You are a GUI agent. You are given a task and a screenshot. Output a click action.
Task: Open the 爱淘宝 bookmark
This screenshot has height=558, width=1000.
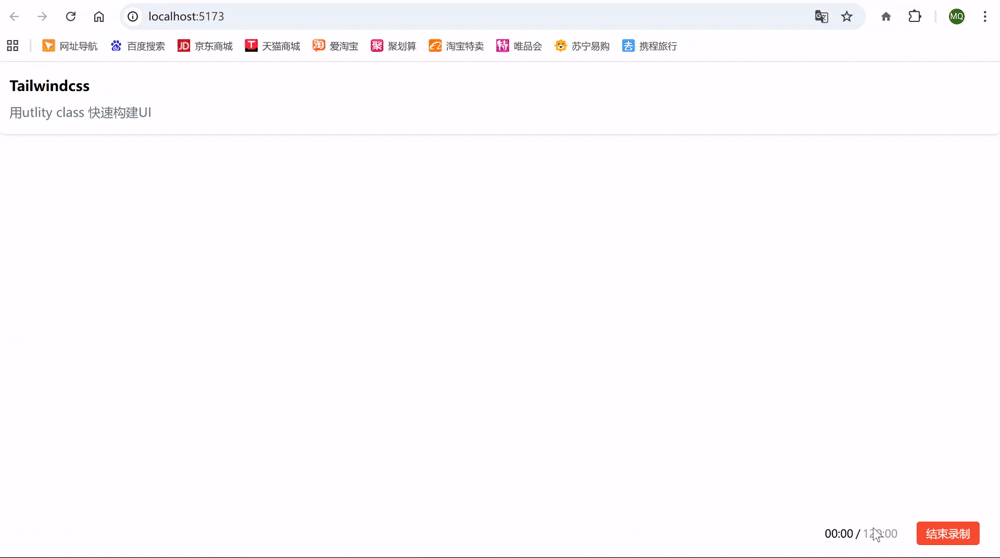(335, 46)
